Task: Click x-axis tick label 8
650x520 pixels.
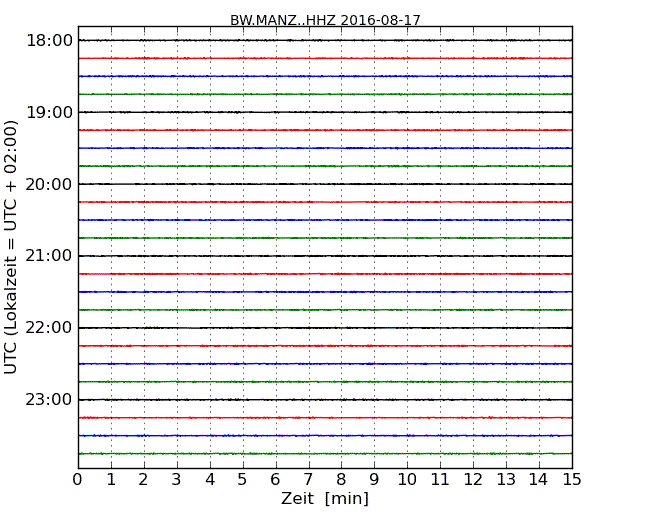Action: tap(342, 480)
